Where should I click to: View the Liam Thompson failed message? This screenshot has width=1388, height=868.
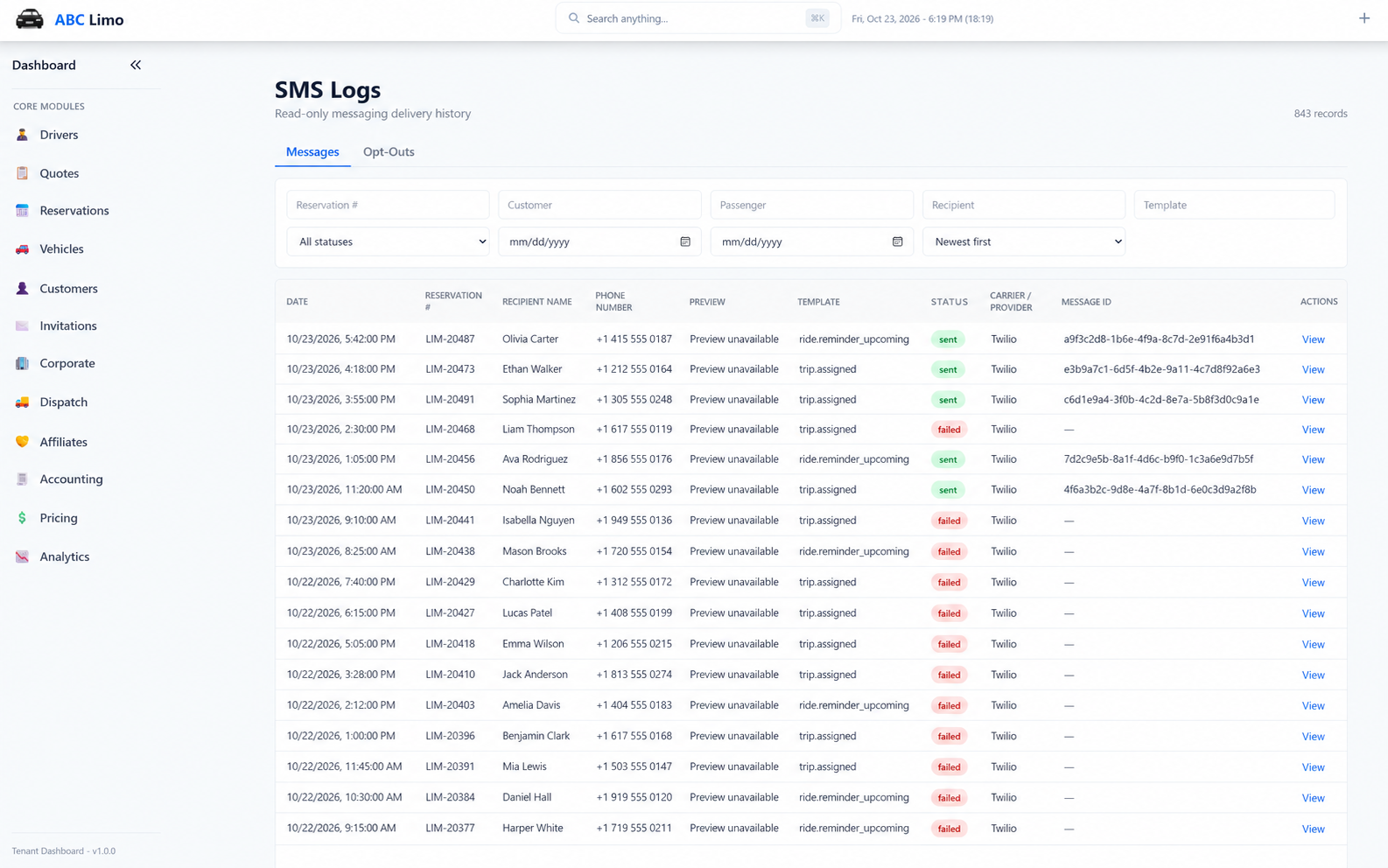coord(1313,430)
